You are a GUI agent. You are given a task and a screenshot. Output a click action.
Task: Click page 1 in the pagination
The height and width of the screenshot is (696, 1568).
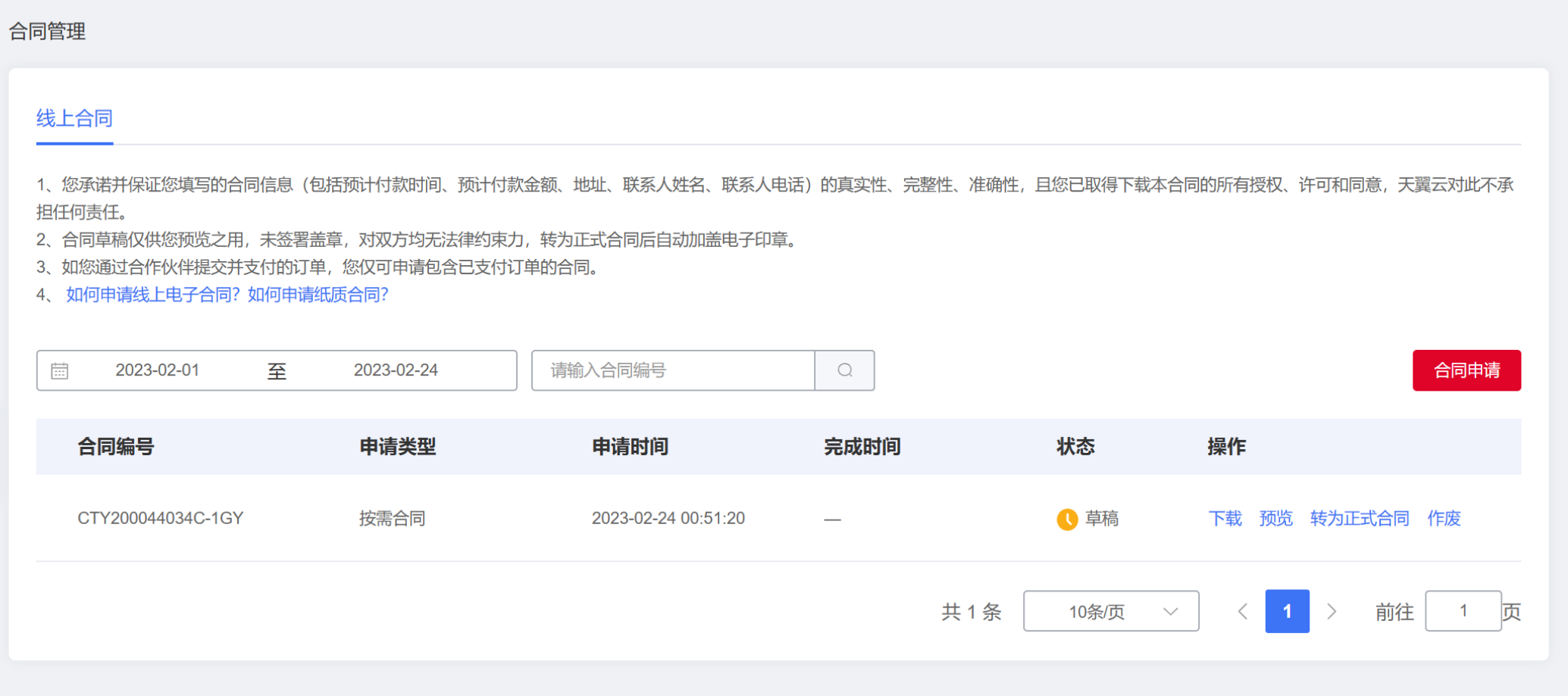coord(1287,611)
